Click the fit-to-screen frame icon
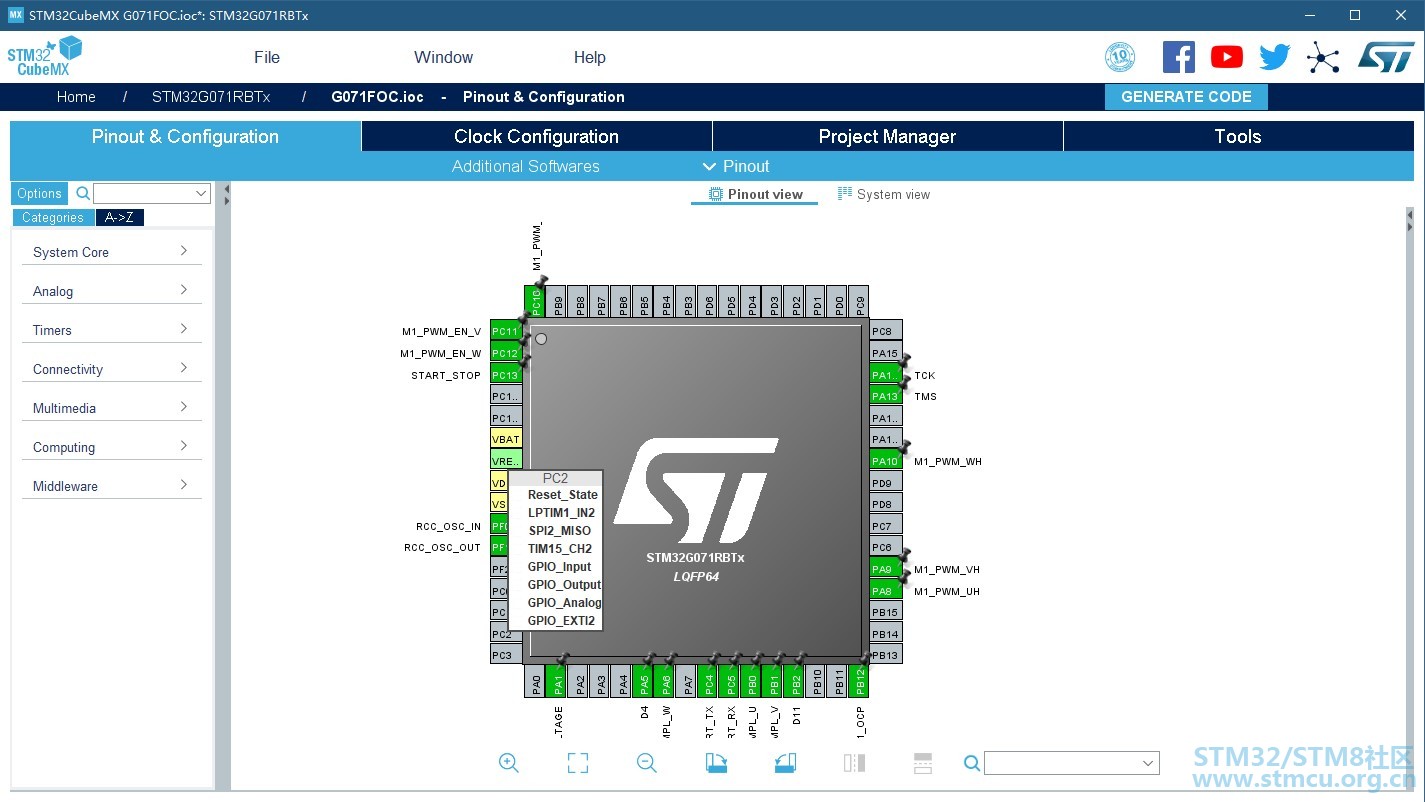This screenshot has height=802, width=1425. point(578,763)
